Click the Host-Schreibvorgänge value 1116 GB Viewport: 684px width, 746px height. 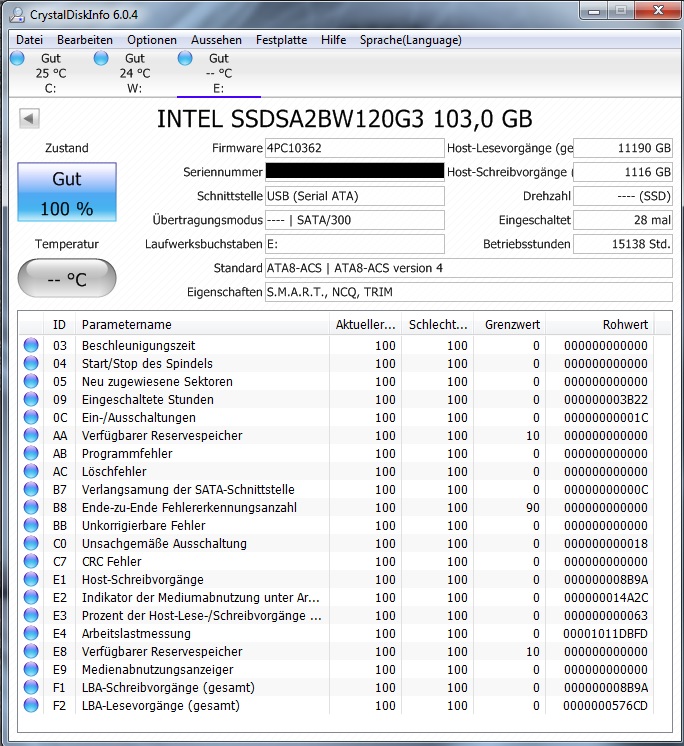tap(623, 172)
